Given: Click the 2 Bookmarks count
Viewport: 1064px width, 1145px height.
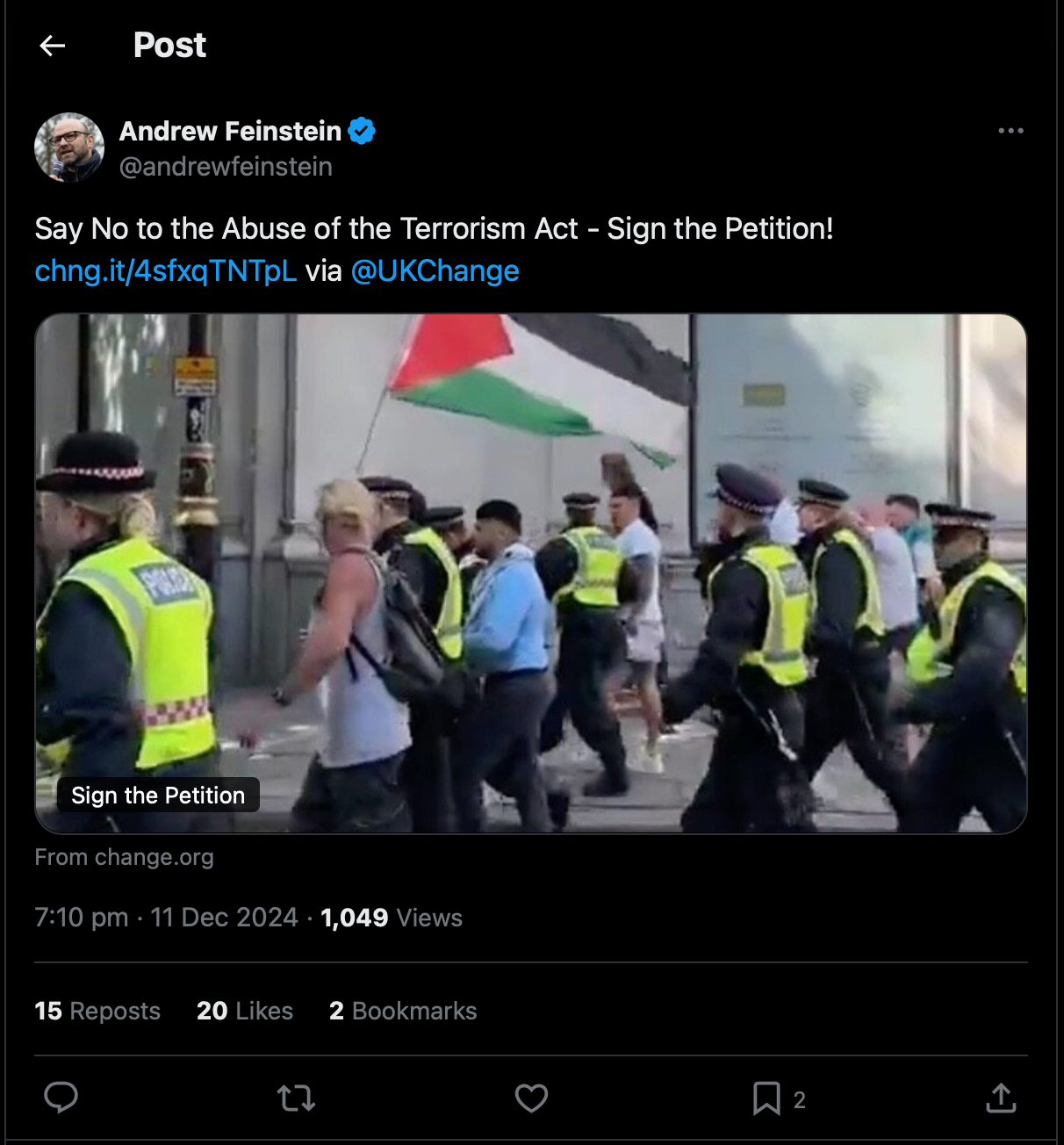Looking at the screenshot, I should (403, 1011).
